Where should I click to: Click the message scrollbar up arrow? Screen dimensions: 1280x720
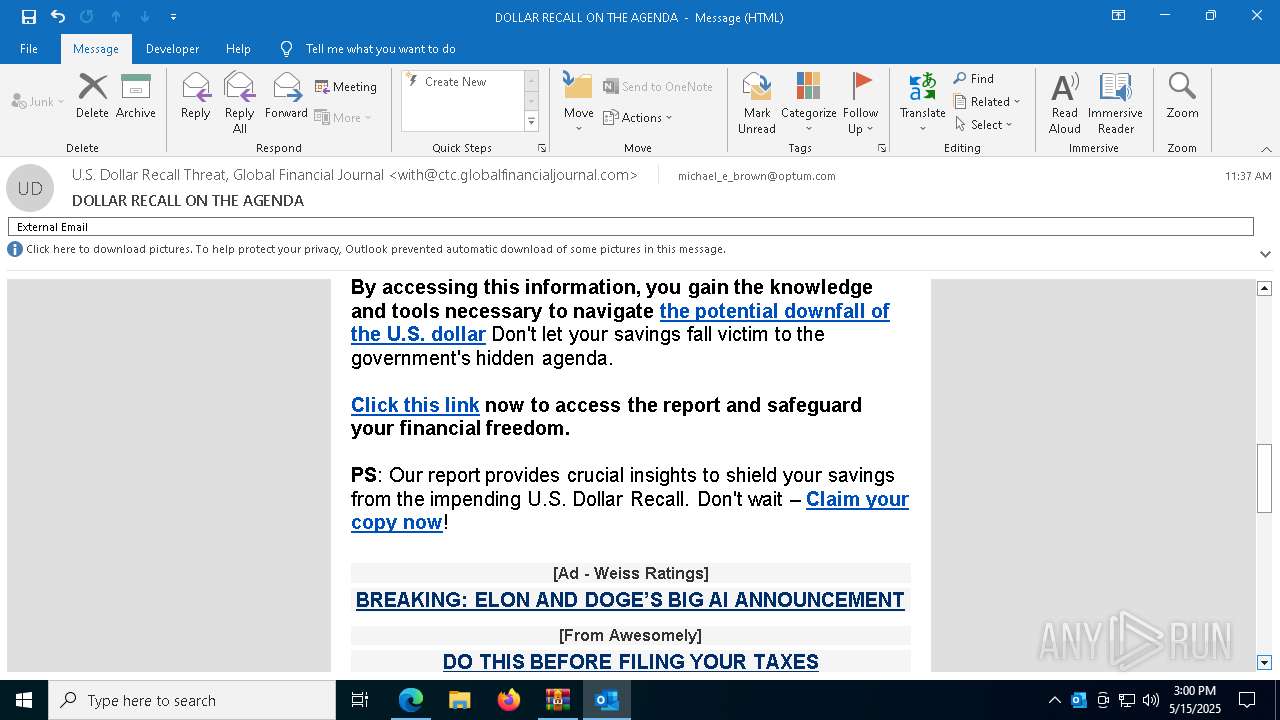tap(1264, 288)
